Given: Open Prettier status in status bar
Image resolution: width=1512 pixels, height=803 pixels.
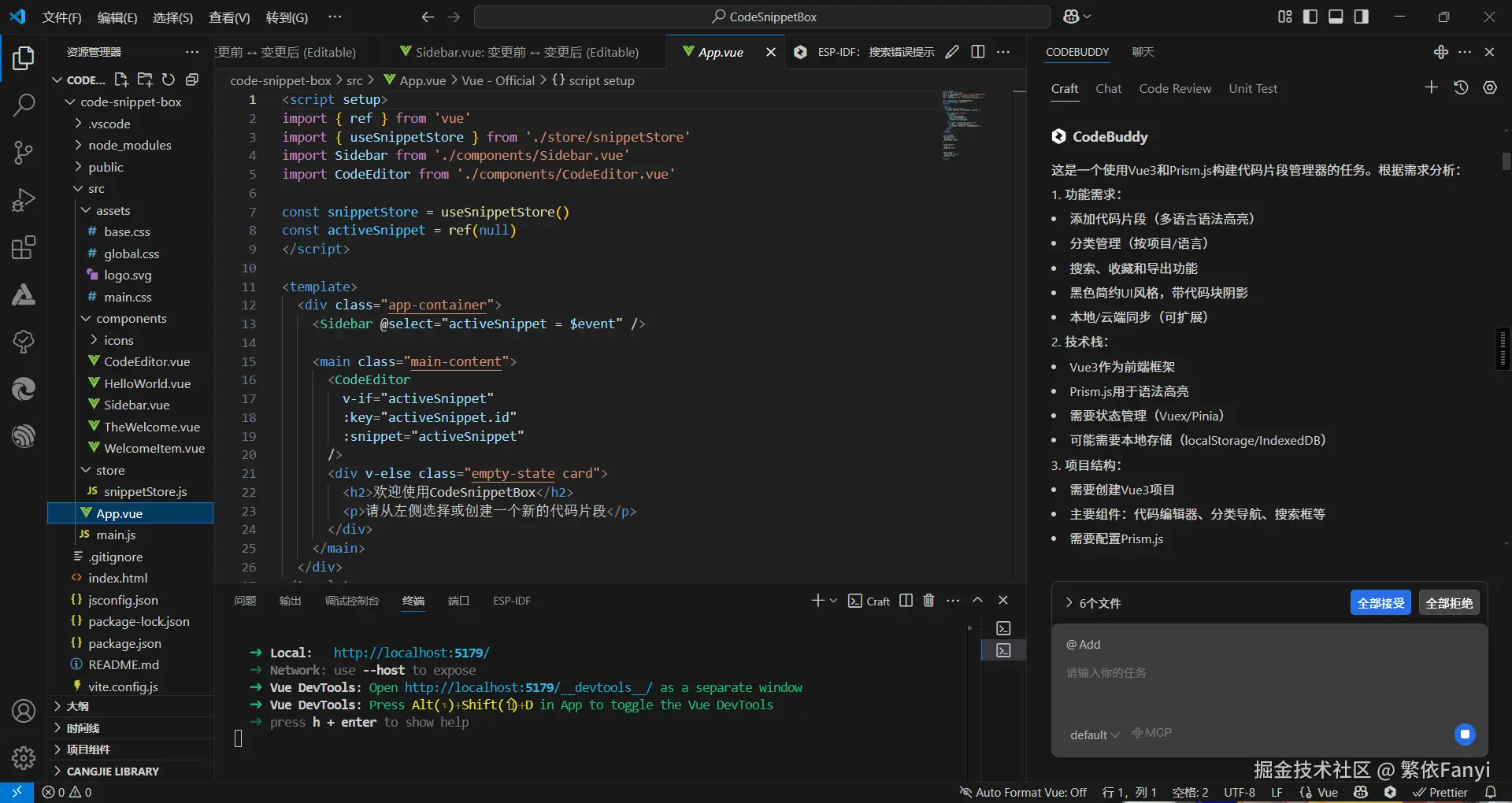Looking at the screenshot, I should (x=1440, y=792).
